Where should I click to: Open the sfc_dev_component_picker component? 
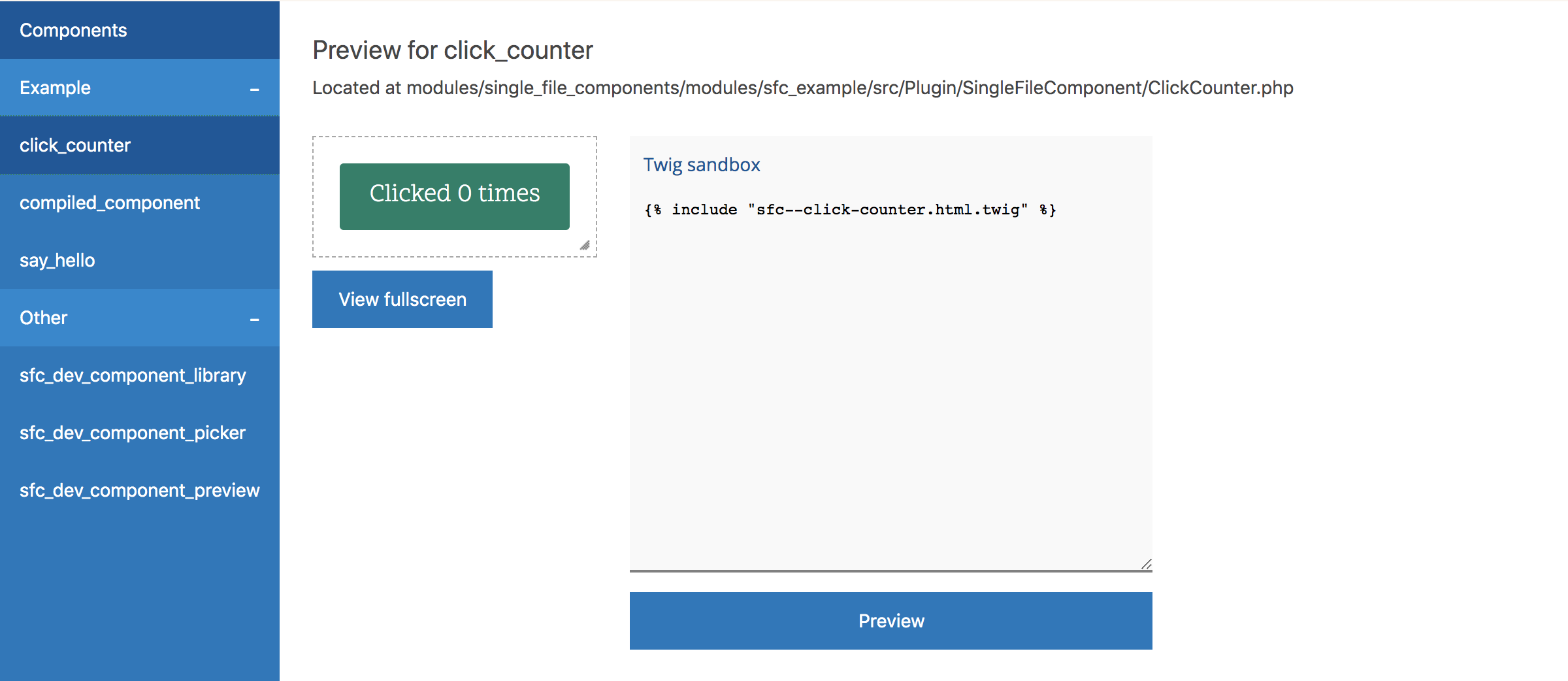(132, 432)
